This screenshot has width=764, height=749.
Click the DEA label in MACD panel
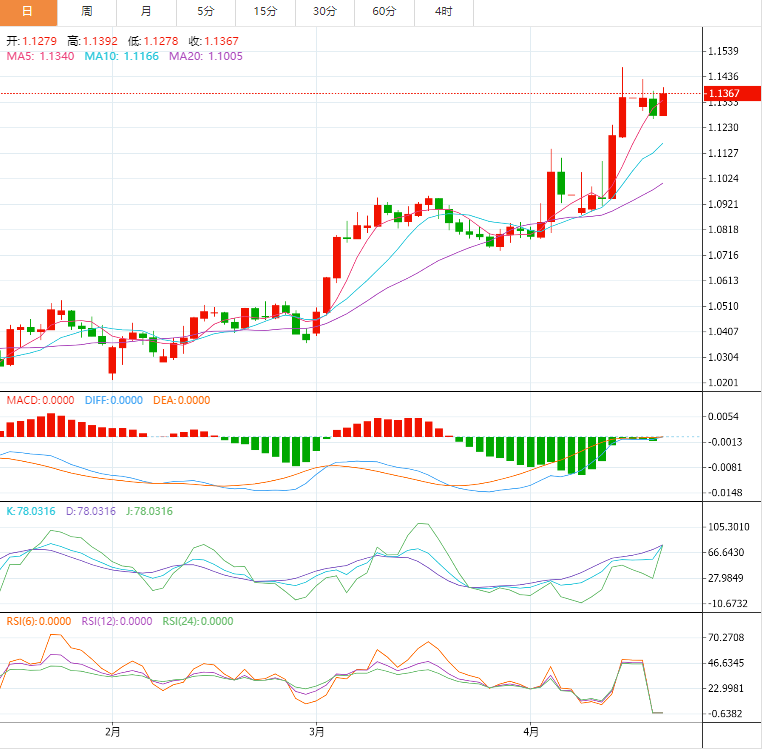[x=181, y=400]
